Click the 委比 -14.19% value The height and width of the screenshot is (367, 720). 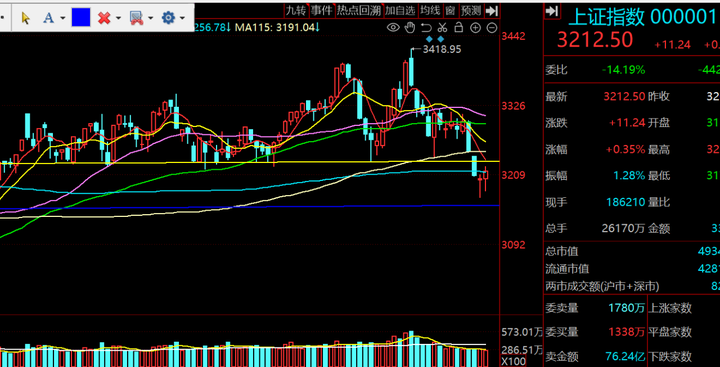point(624,70)
